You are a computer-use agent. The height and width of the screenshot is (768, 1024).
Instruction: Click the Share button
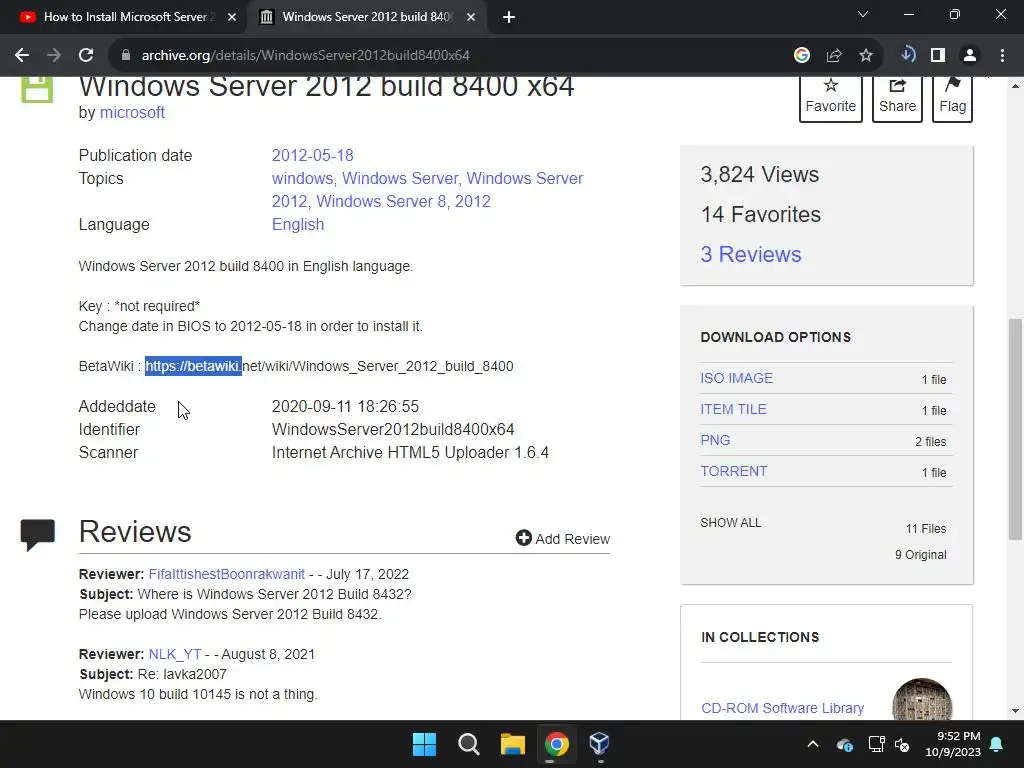pyautogui.click(x=897, y=98)
